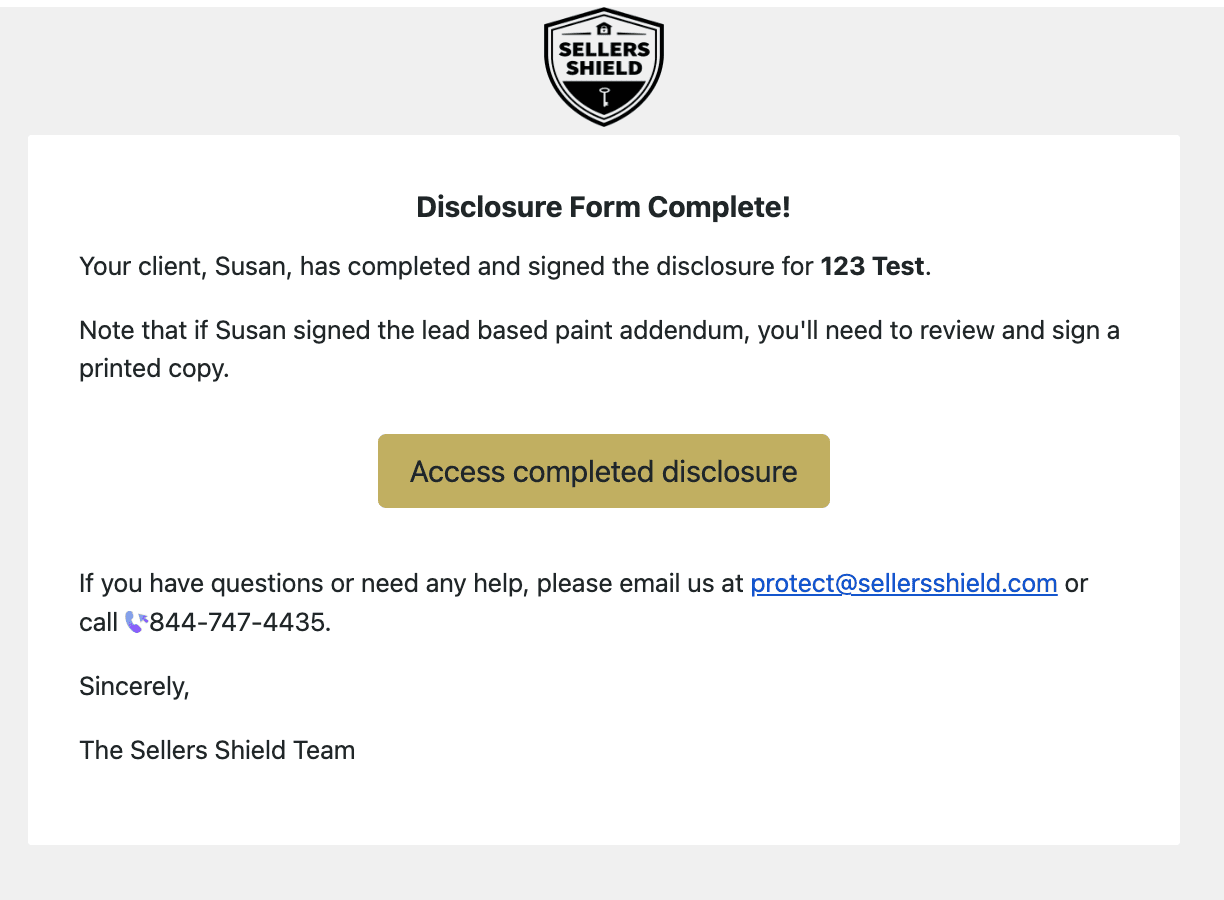Click the small house icon atop the shield
The image size is (1224, 900).
[x=604, y=29]
